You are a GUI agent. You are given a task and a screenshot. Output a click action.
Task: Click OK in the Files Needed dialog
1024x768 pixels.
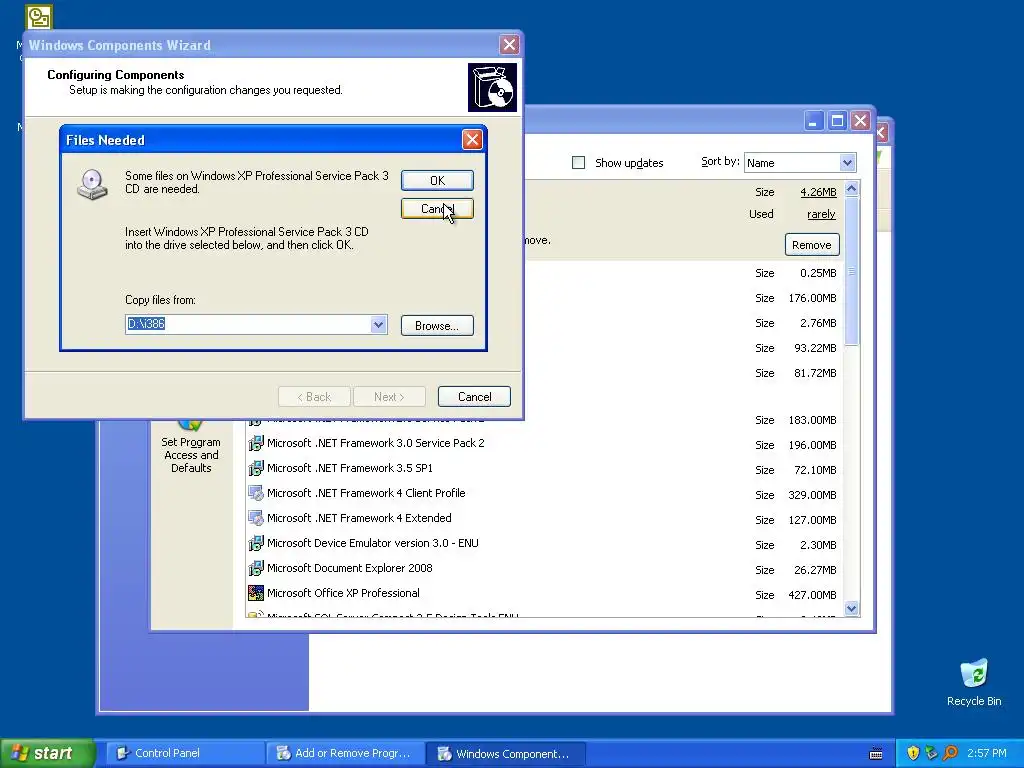point(437,180)
